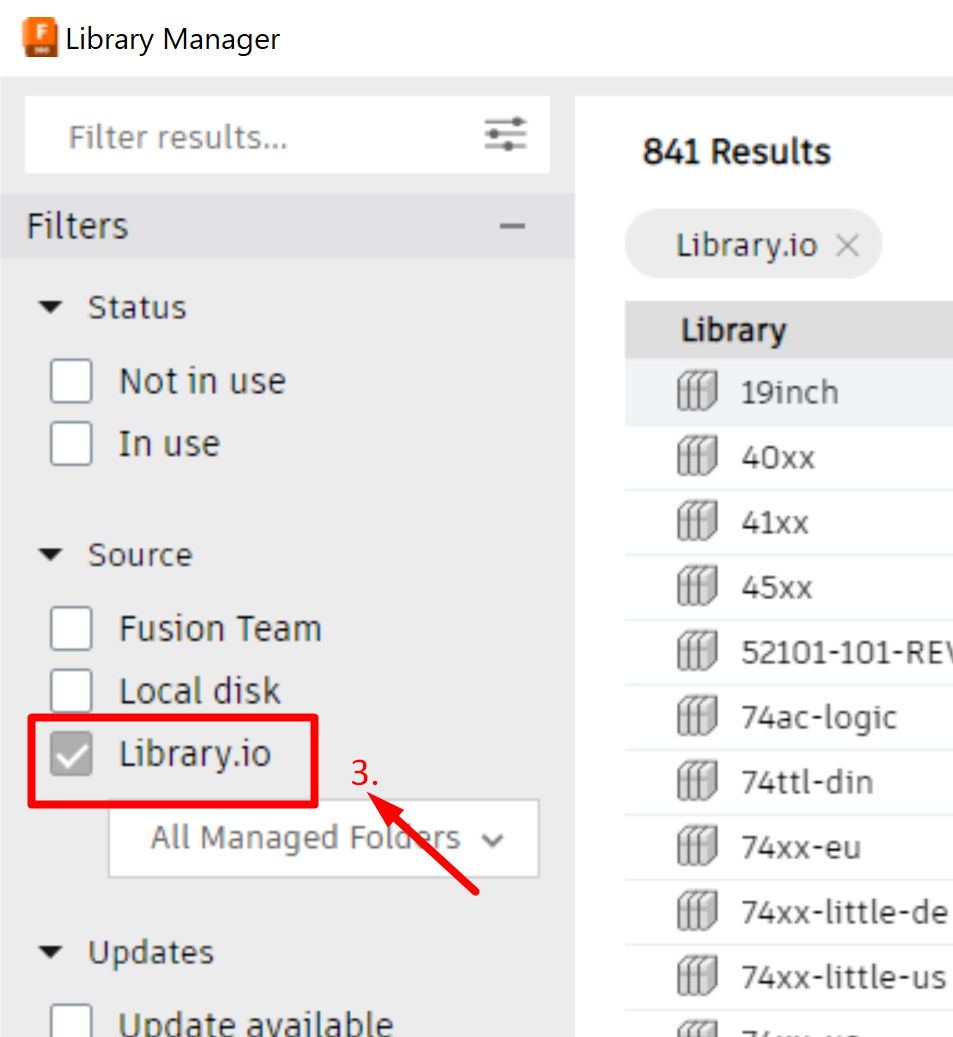Click the 40xx library icon
The height and width of the screenshot is (1037, 953).
tap(697, 457)
